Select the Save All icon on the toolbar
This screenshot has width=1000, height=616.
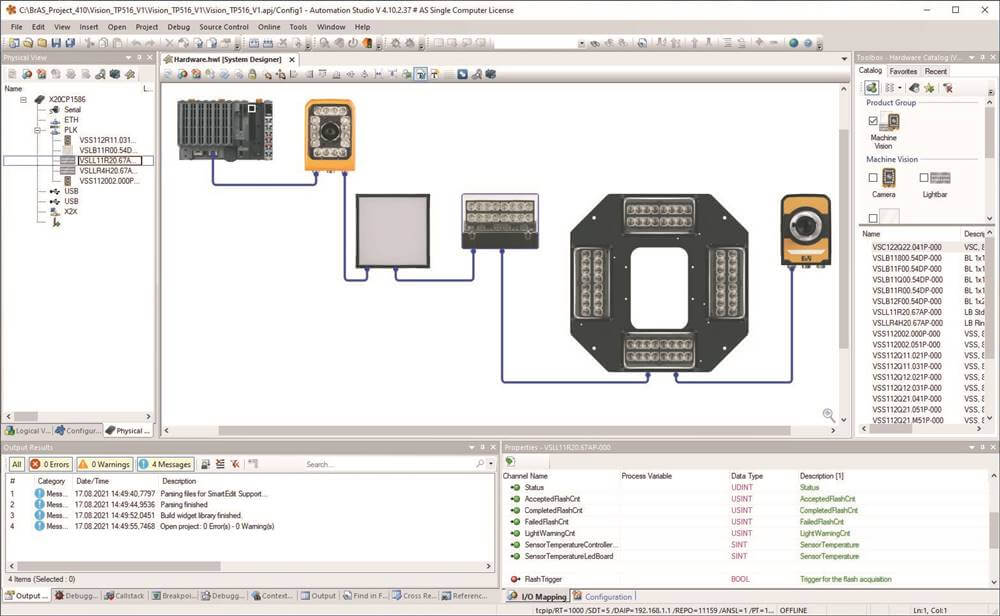[71, 43]
